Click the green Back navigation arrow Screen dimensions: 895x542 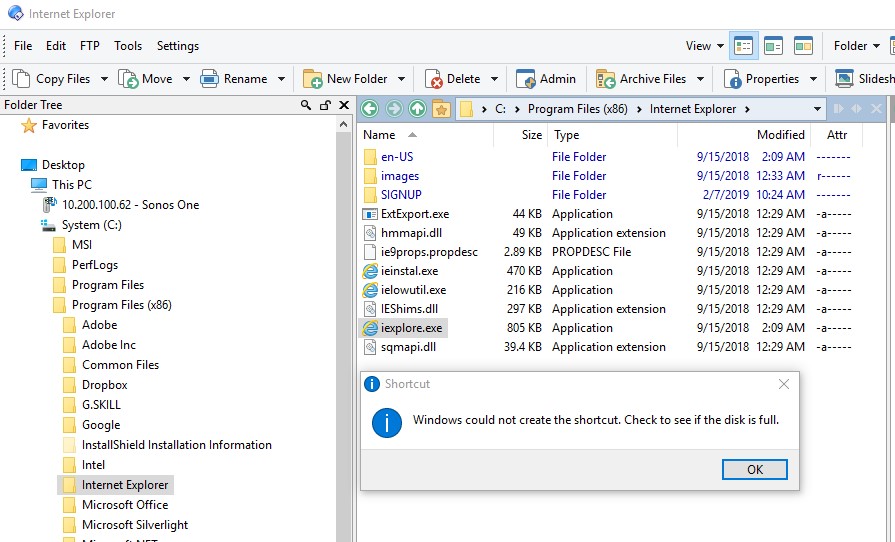pyautogui.click(x=370, y=108)
